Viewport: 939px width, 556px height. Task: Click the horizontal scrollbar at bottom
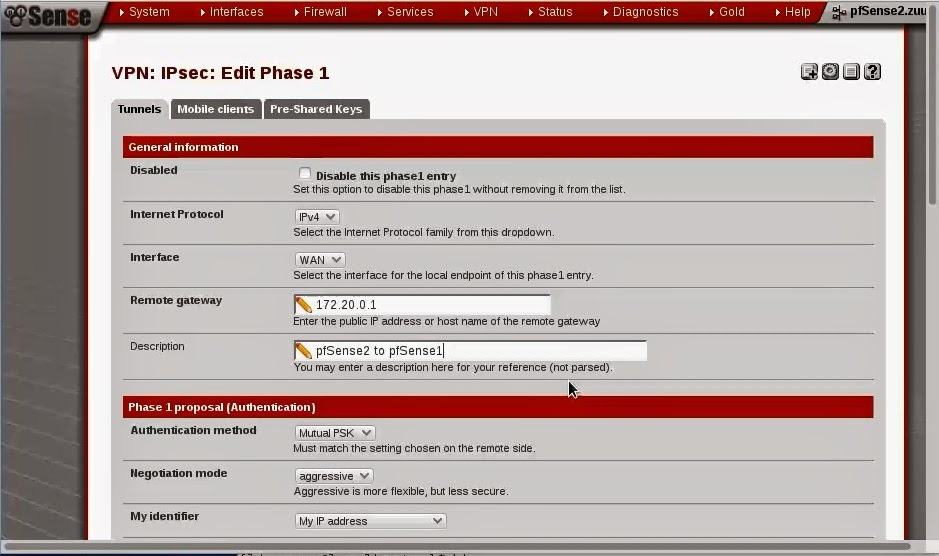click(458, 546)
